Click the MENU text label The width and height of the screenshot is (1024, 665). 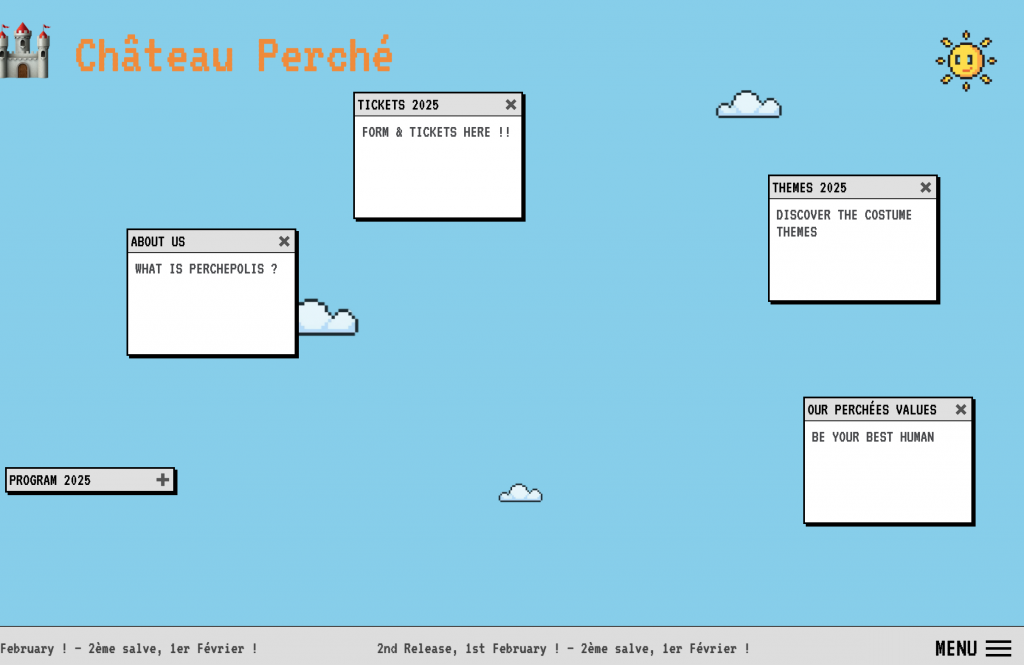[955, 648]
